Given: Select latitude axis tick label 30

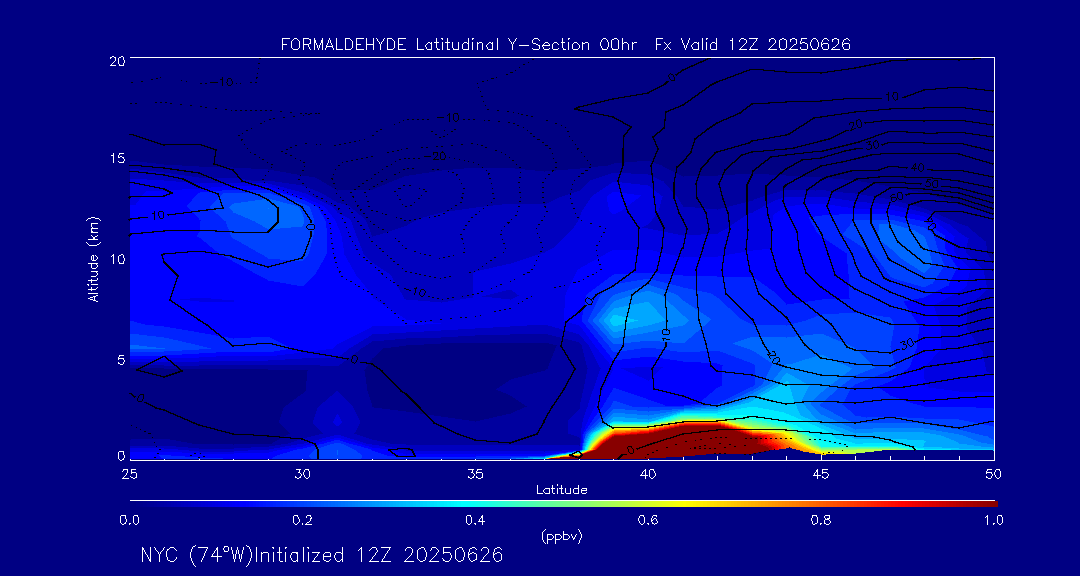Looking at the screenshot, I should (x=302, y=474).
